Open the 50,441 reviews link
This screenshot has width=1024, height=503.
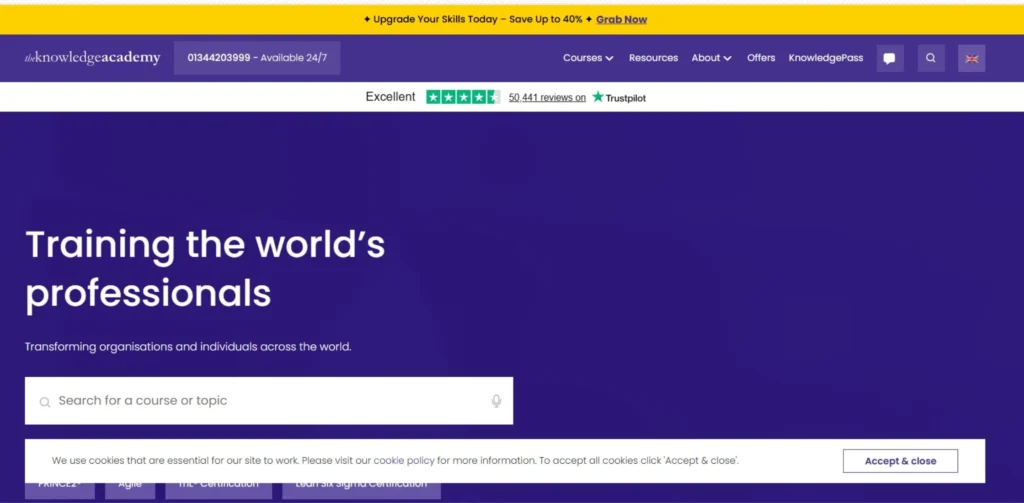(x=547, y=98)
